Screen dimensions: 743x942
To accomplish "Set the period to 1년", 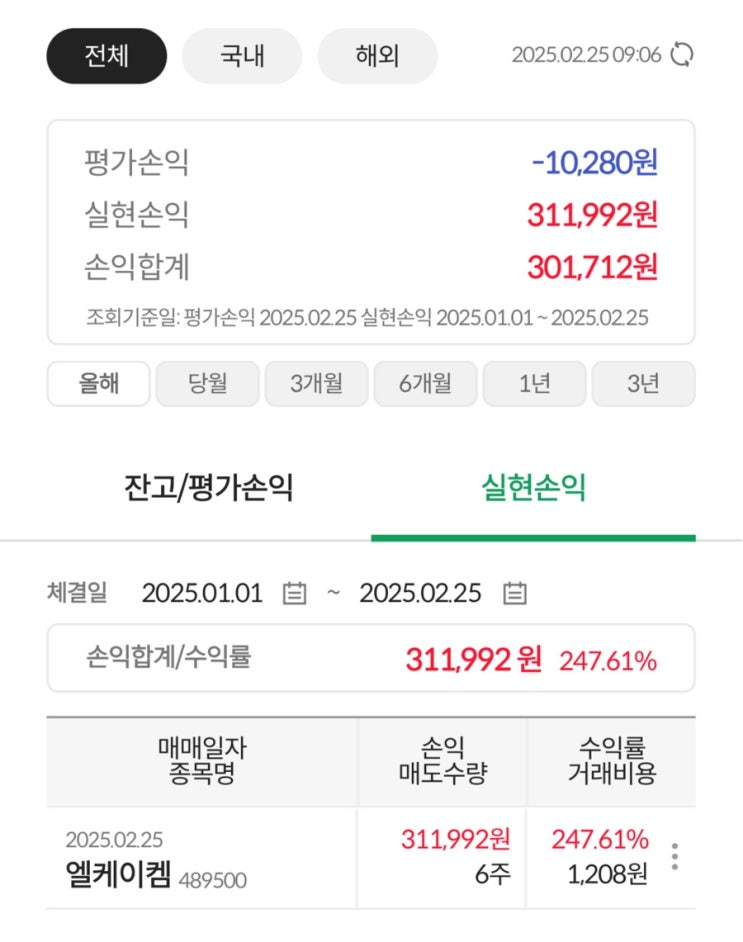I will click(x=534, y=383).
